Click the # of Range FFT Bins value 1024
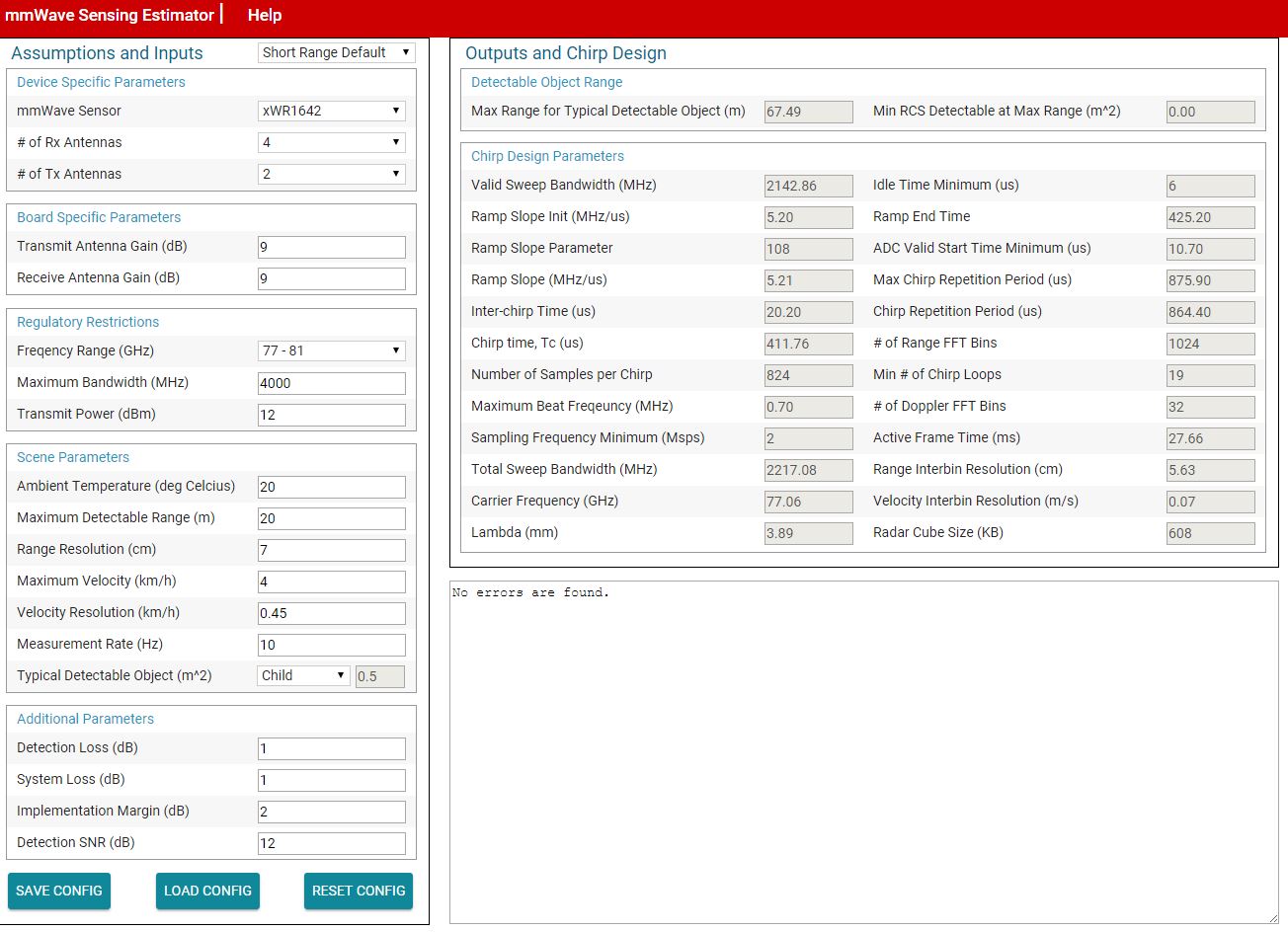This screenshot has height=932, width=1288. pos(1211,344)
